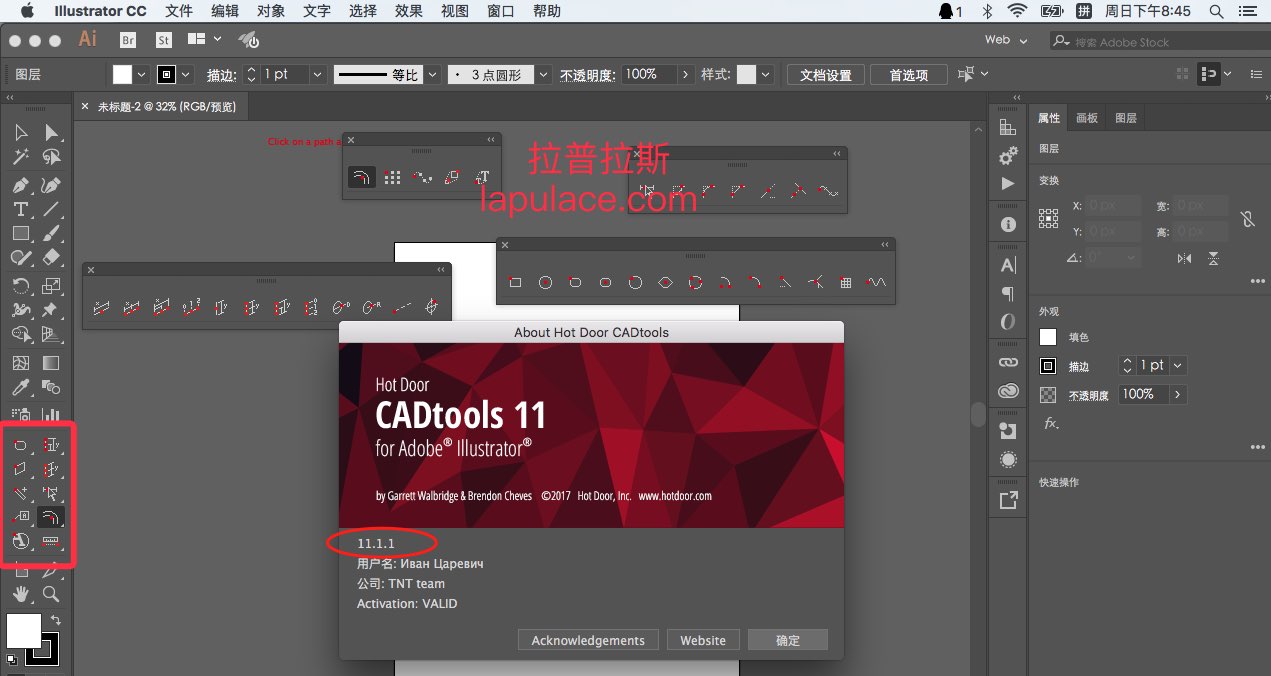Open 首选项 preferences
Screen dimensions: 1271x676
click(908, 75)
